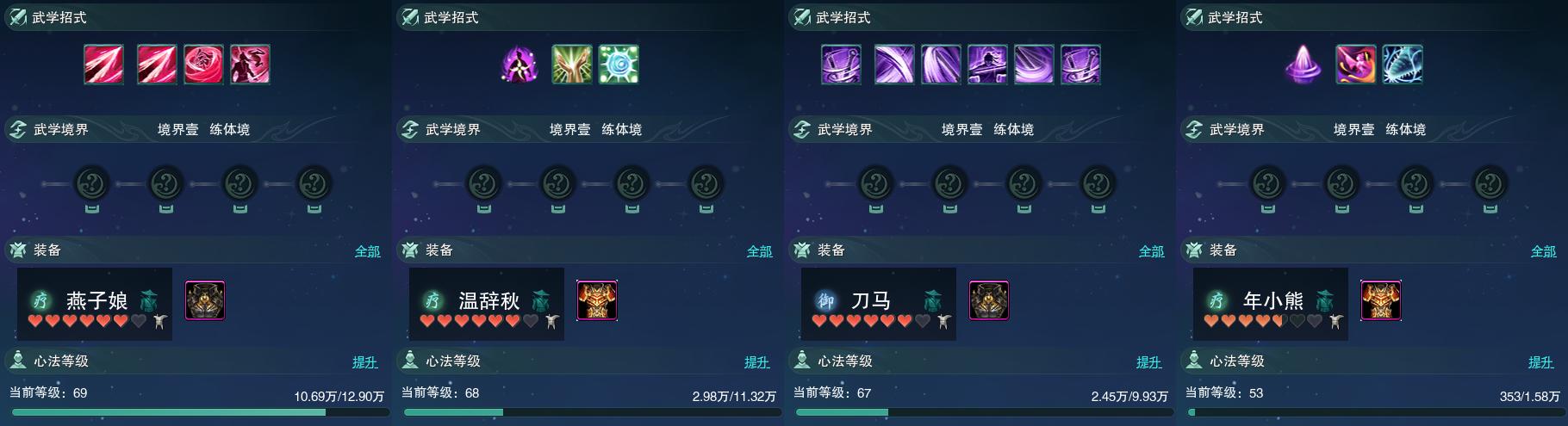Click 提升 in the 燕子娘 panel

coord(365,362)
